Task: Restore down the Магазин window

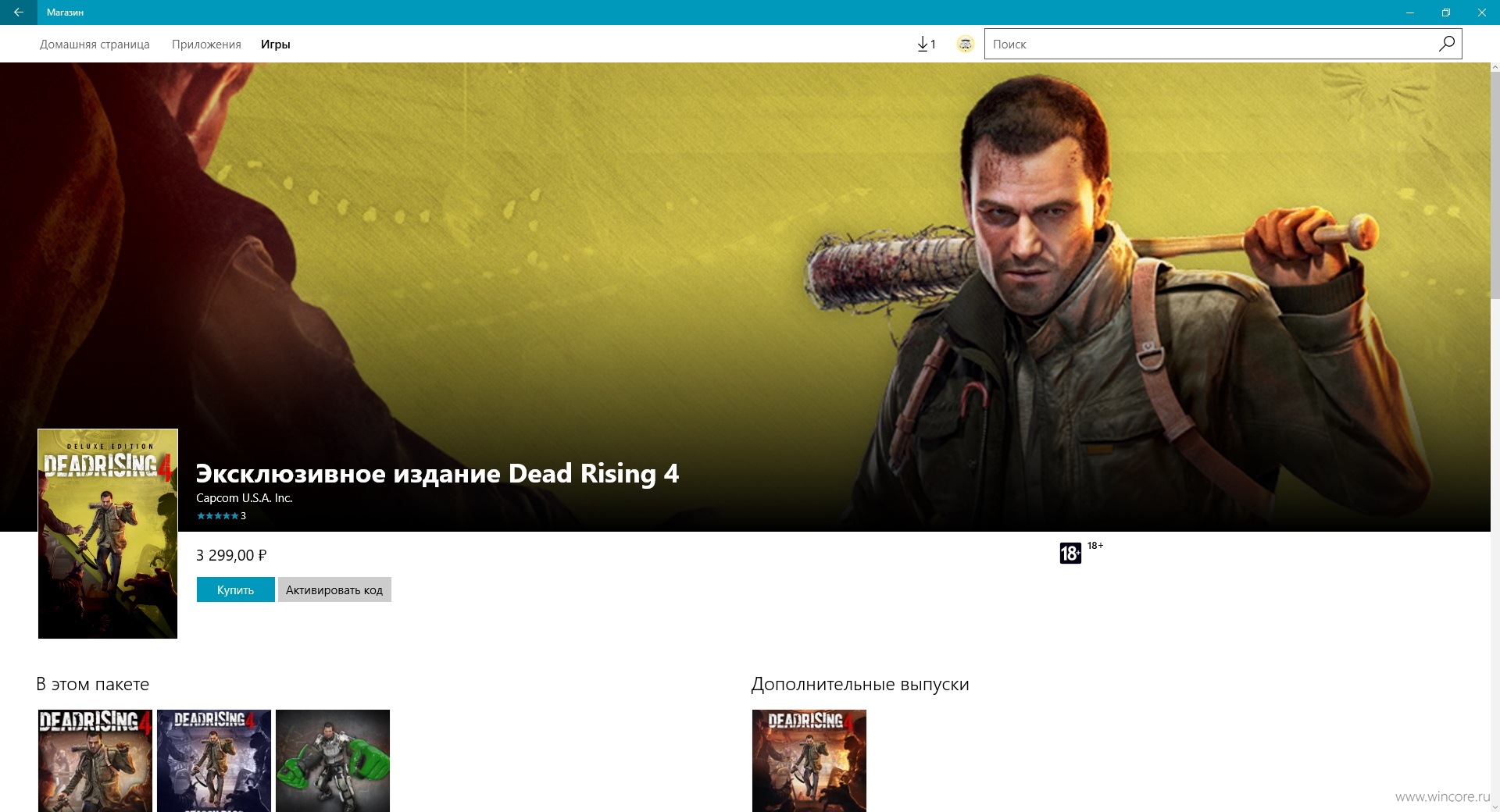Action: (1446, 12)
